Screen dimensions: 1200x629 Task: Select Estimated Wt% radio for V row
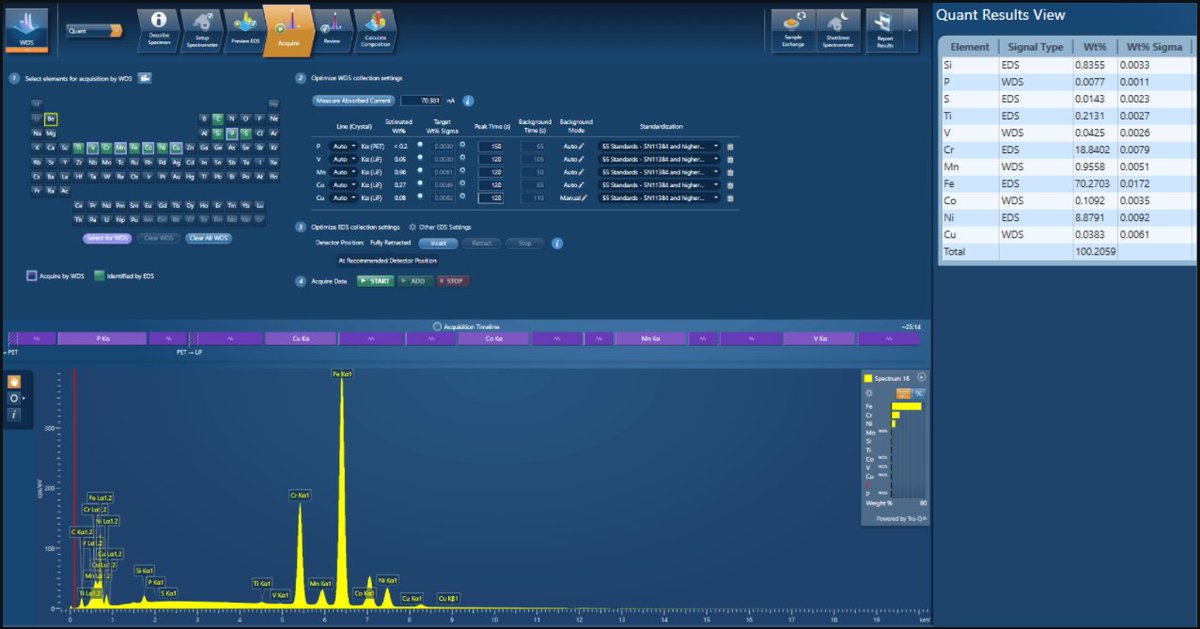pos(420,159)
